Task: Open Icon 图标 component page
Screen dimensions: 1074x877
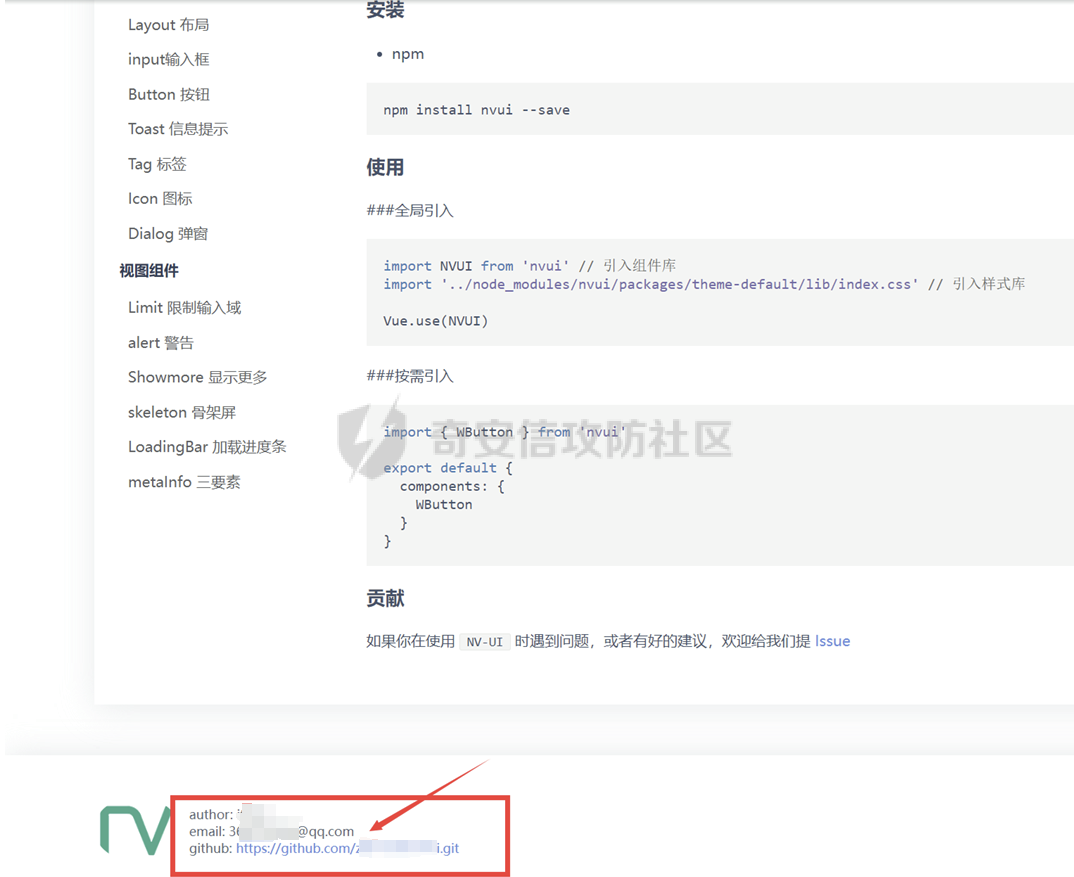Action: (160, 199)
